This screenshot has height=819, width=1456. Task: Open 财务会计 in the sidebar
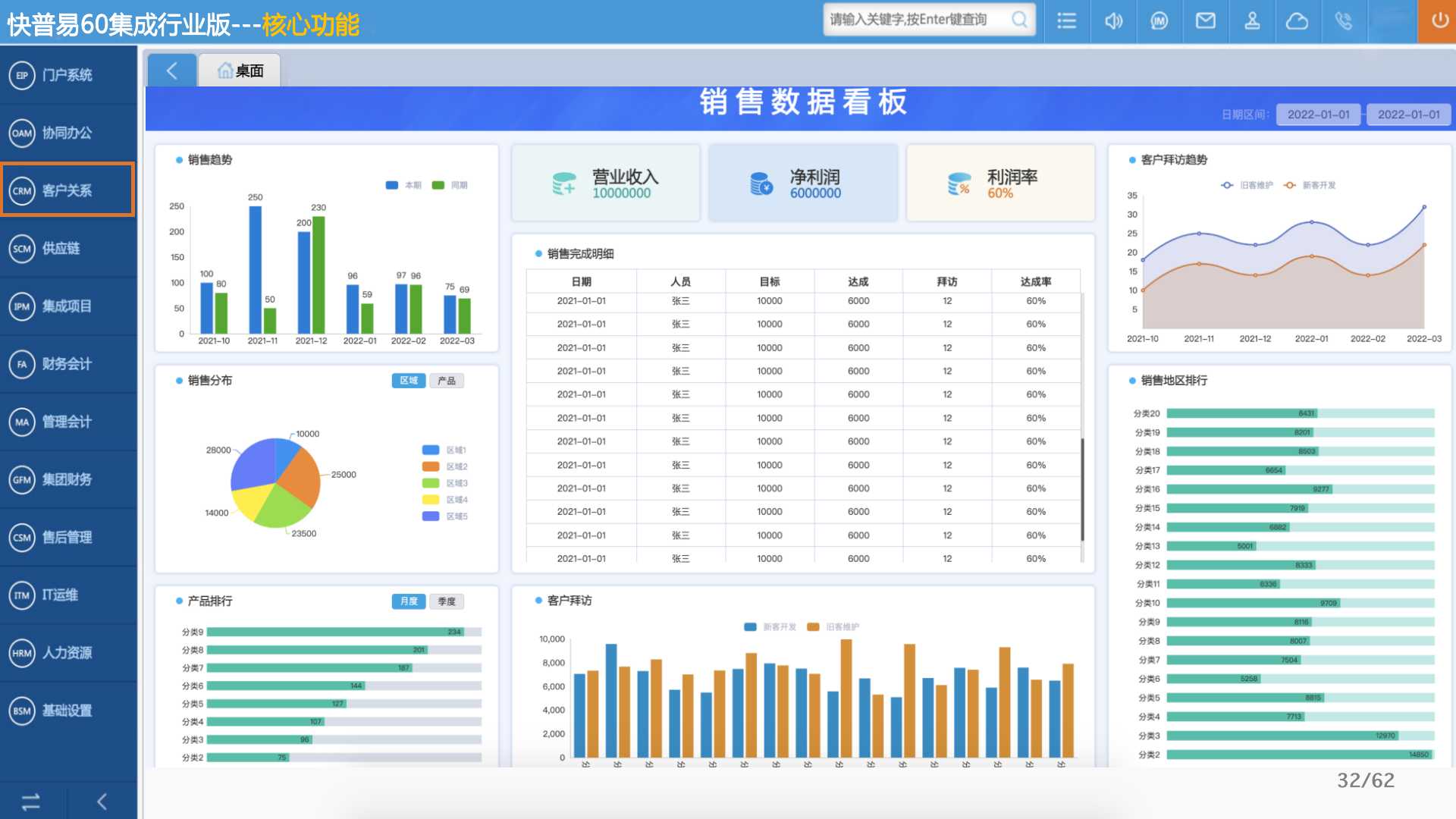tap(67, 364)
